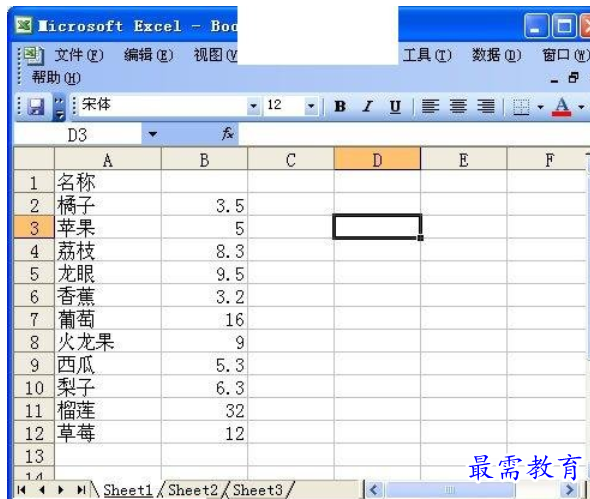This screenshot has height=499, width=590.
Task: Go to next sheet tab arrow
Action: coord(61,490)
